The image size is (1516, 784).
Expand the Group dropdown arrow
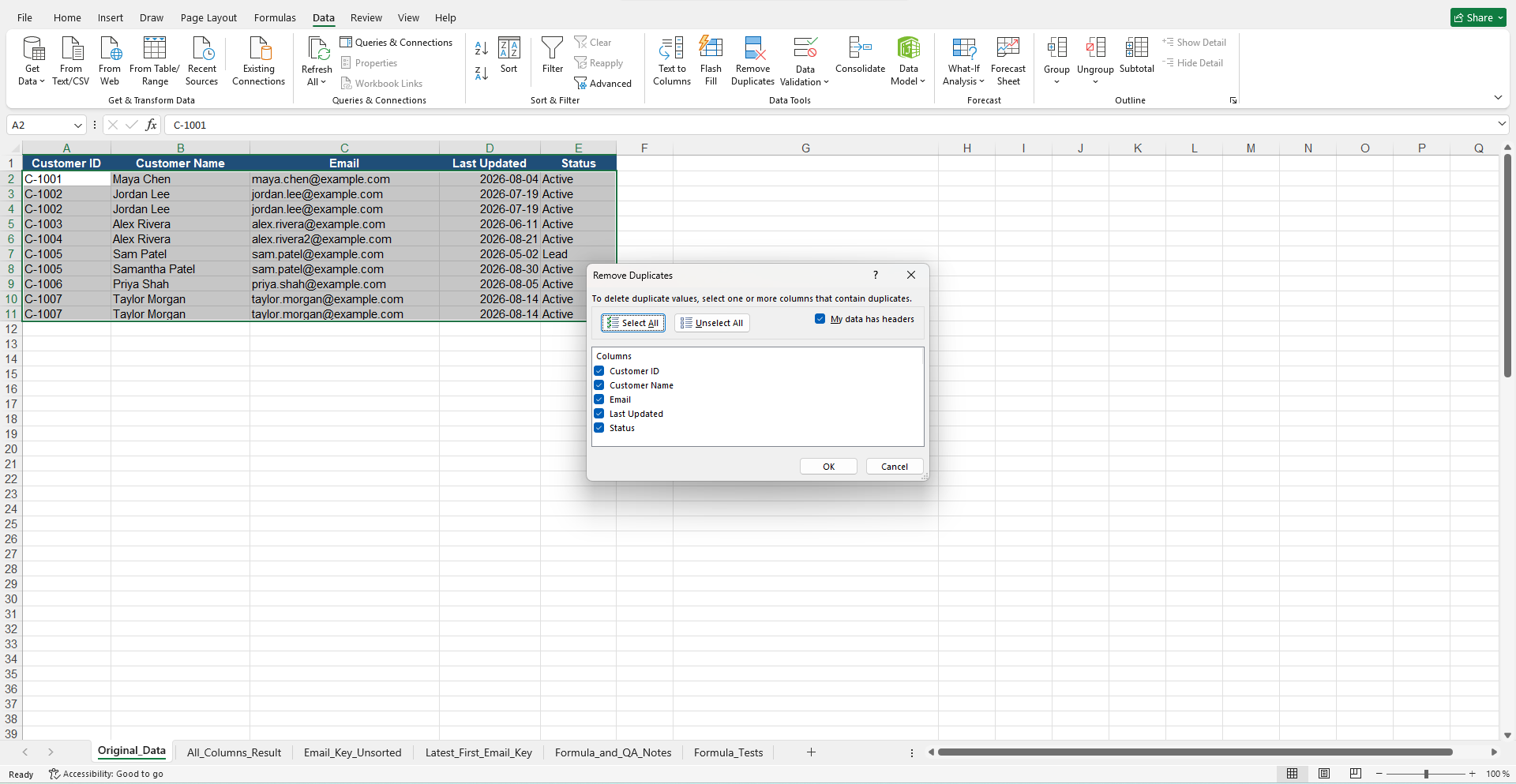1056,82
